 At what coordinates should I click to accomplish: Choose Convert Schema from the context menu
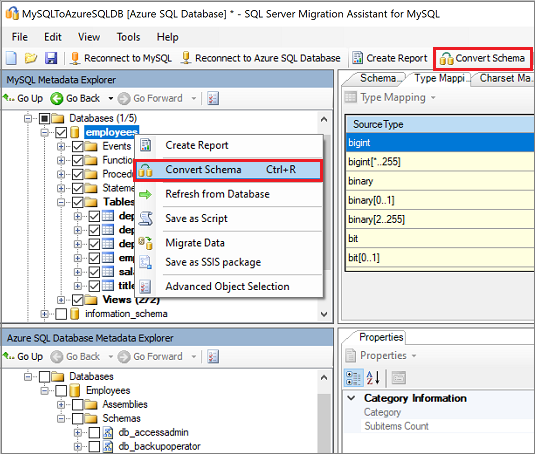[228, 170]
